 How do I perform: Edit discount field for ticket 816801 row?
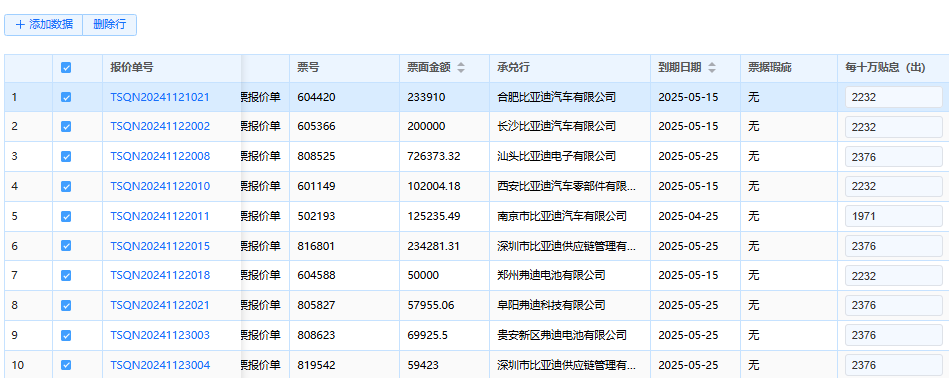(x=894, y=246)
